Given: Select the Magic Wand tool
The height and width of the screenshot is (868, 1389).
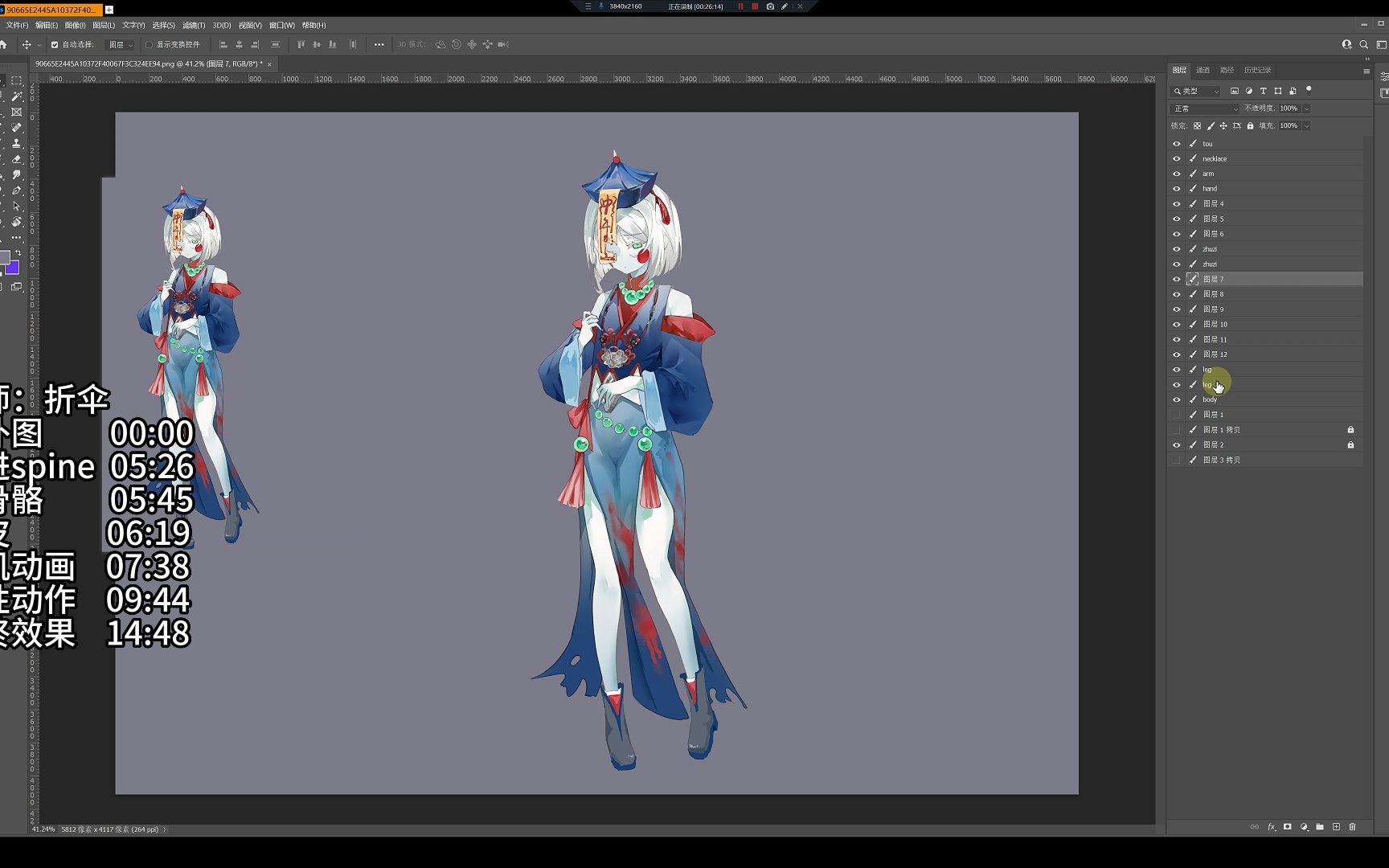Looking at the screenshot, I should [16, 96].
